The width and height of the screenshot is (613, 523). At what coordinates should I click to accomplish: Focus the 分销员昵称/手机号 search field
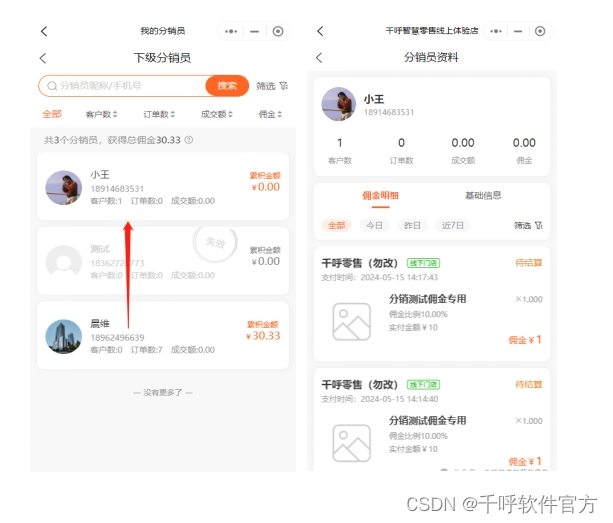tap(122, 86)
